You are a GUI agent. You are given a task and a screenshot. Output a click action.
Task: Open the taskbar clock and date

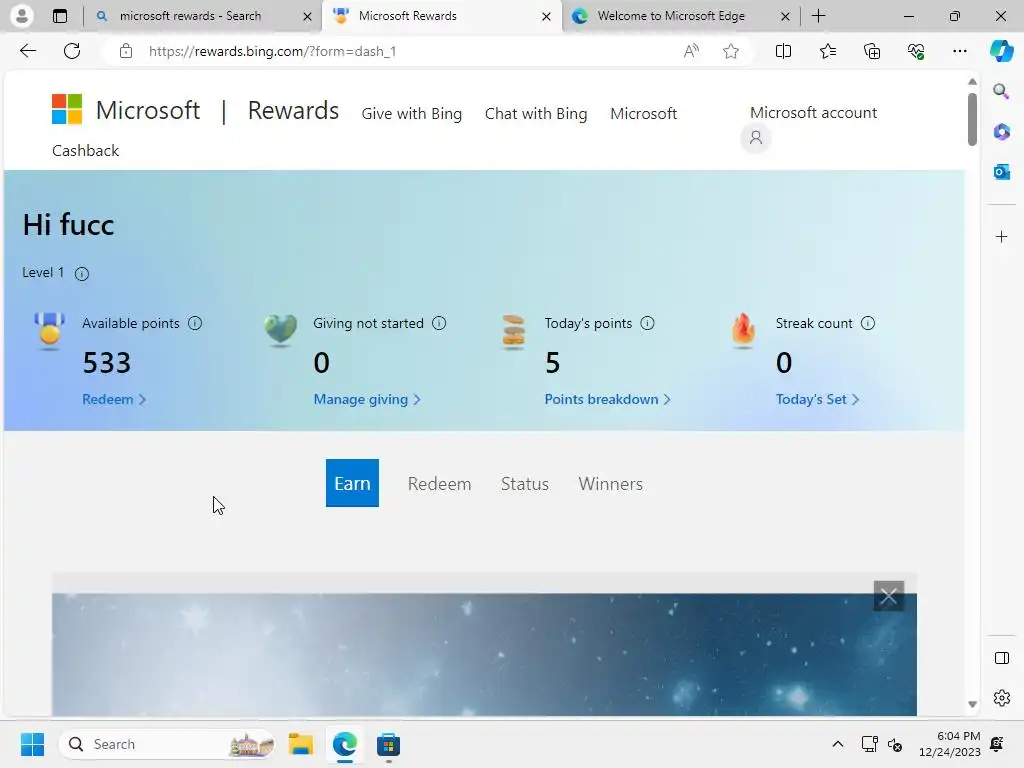click(x=949, y=744)
